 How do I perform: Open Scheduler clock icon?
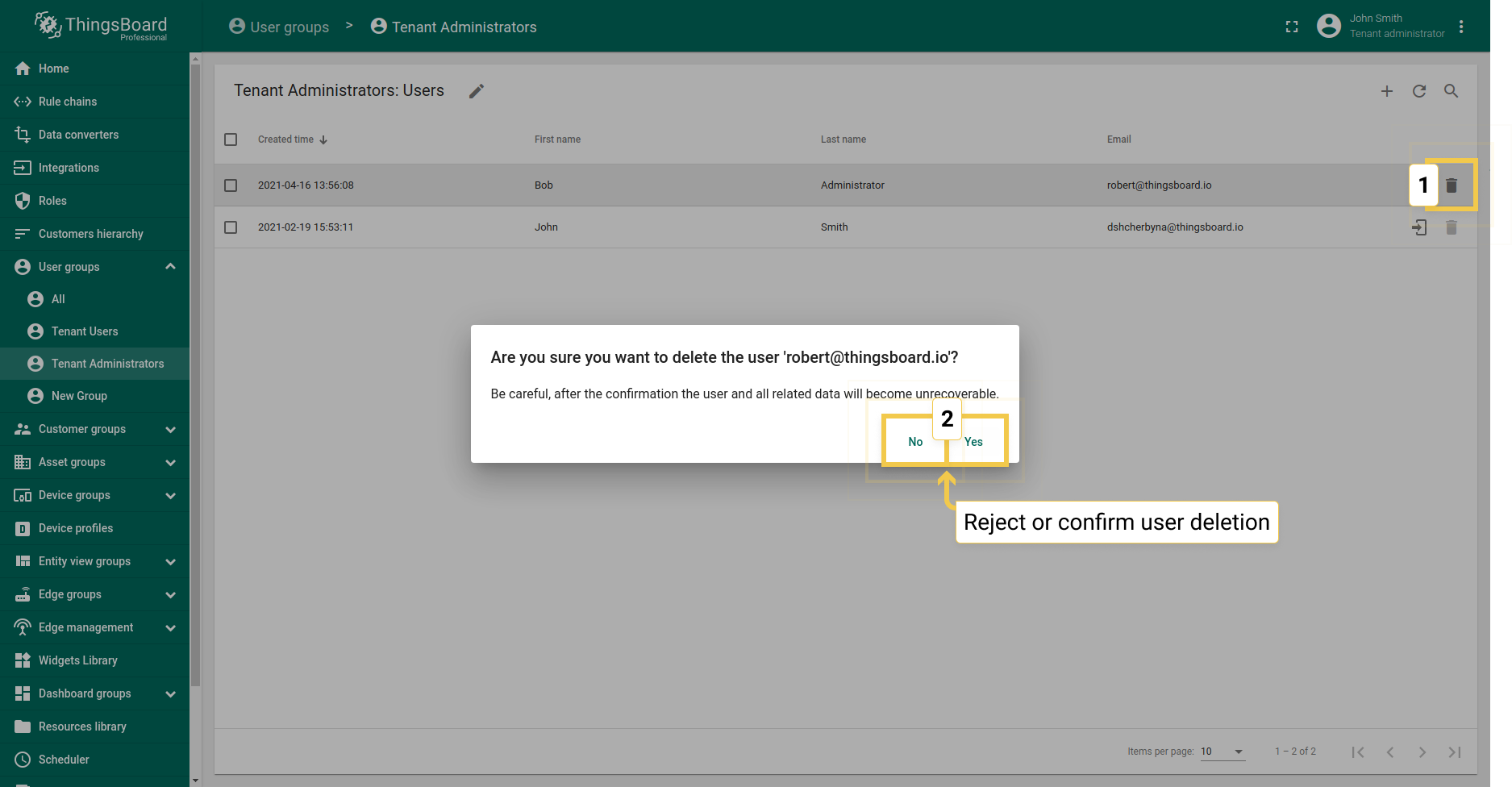click(x=23, y=760)
